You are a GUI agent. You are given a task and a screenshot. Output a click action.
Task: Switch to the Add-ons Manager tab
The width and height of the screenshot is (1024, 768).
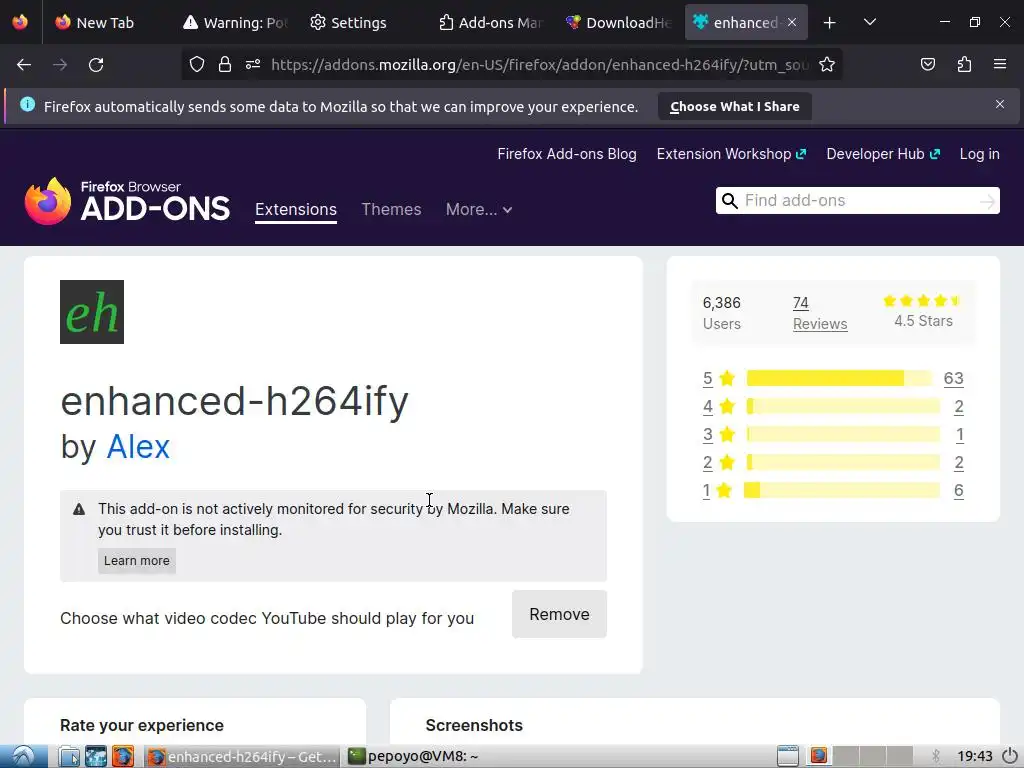pos(490,23)
